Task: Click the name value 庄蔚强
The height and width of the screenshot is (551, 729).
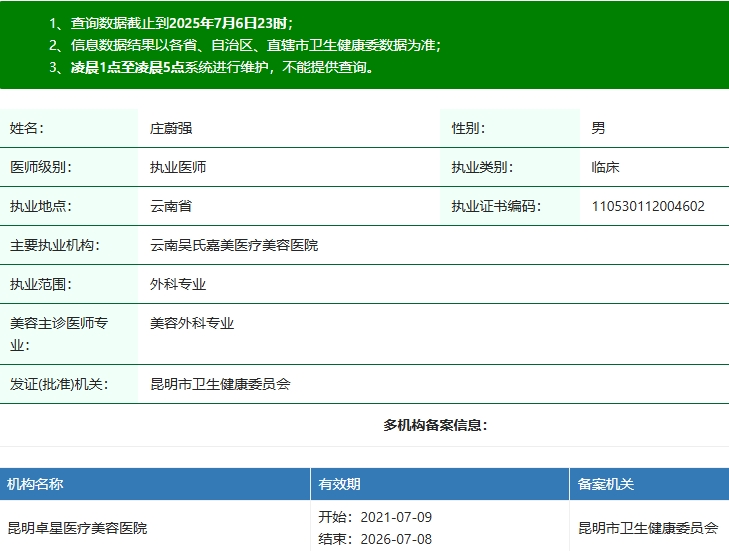Action: pyautogui.click(x=171, y=128)
